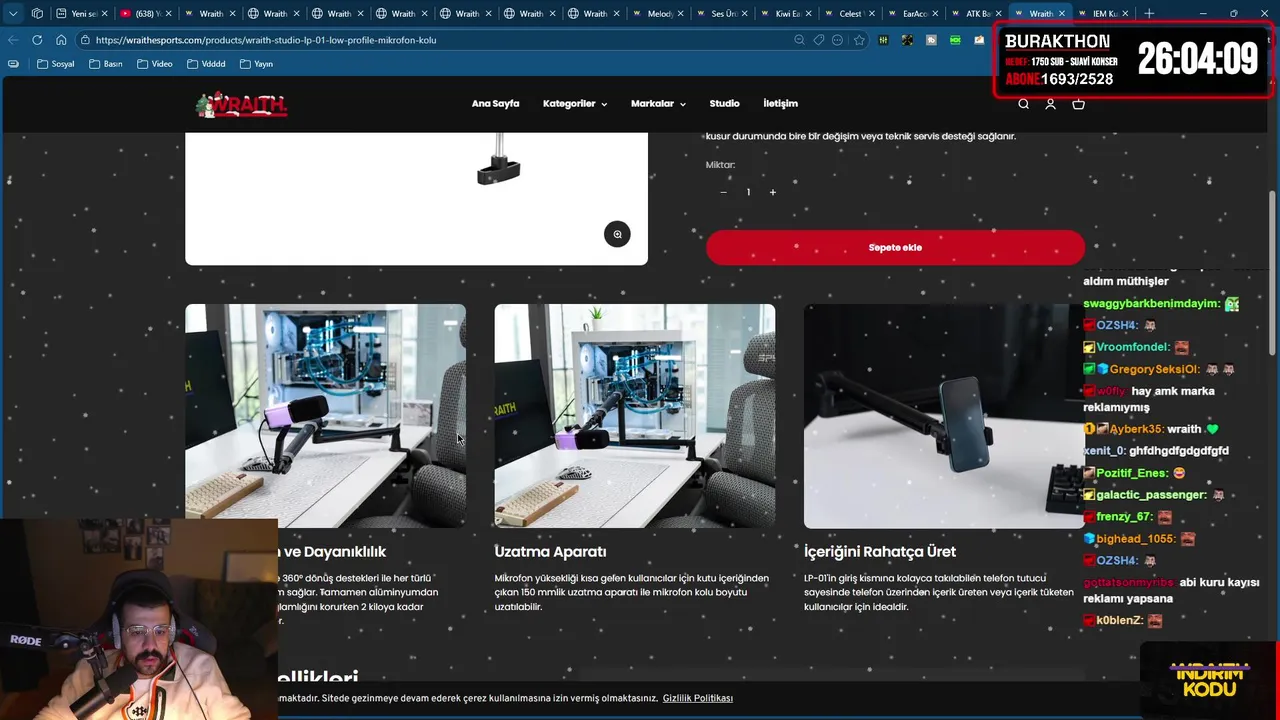Click chat username swaggybarkbenimdayim
This screenshot has height=720, width=1280.
1151,303
